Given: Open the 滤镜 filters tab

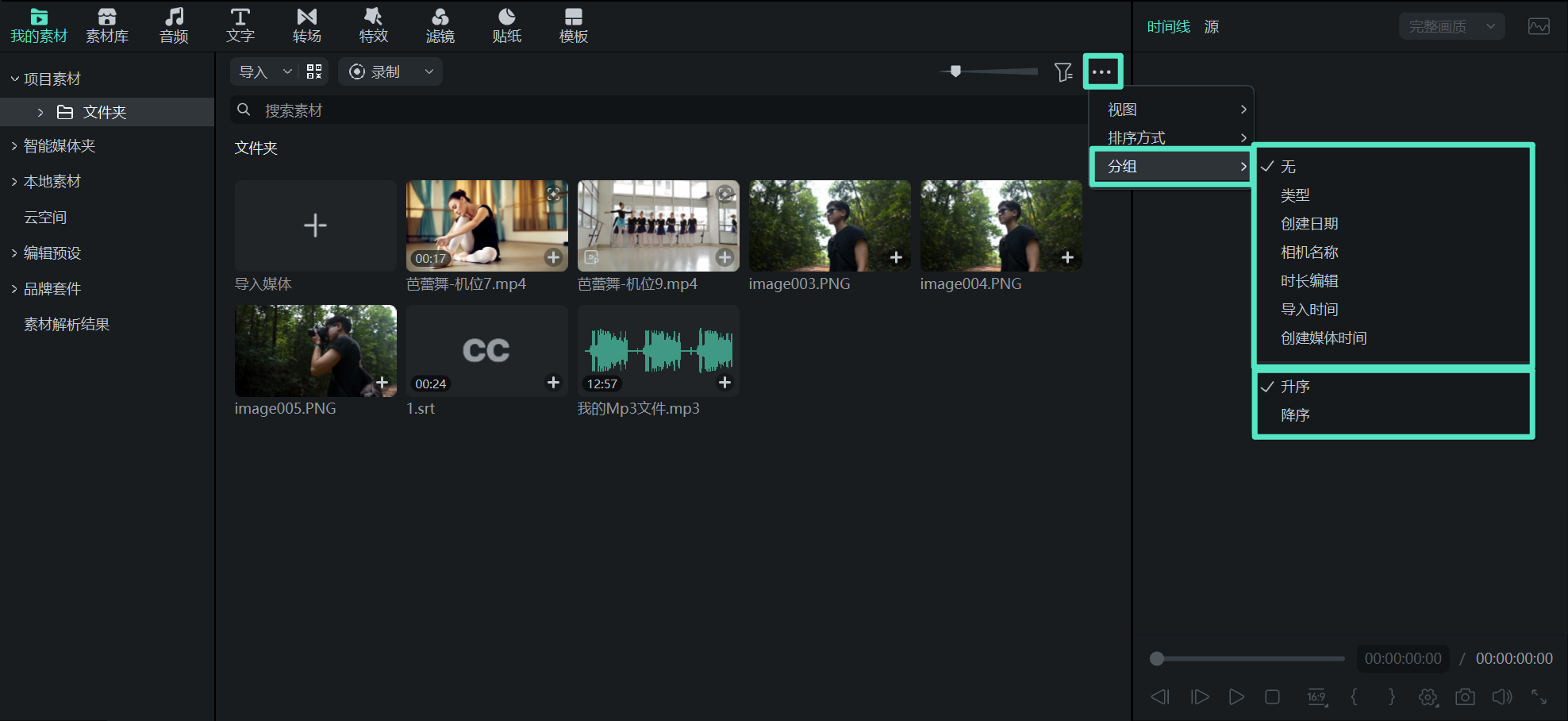Looking at the screenshot, I should click(440, 26).
